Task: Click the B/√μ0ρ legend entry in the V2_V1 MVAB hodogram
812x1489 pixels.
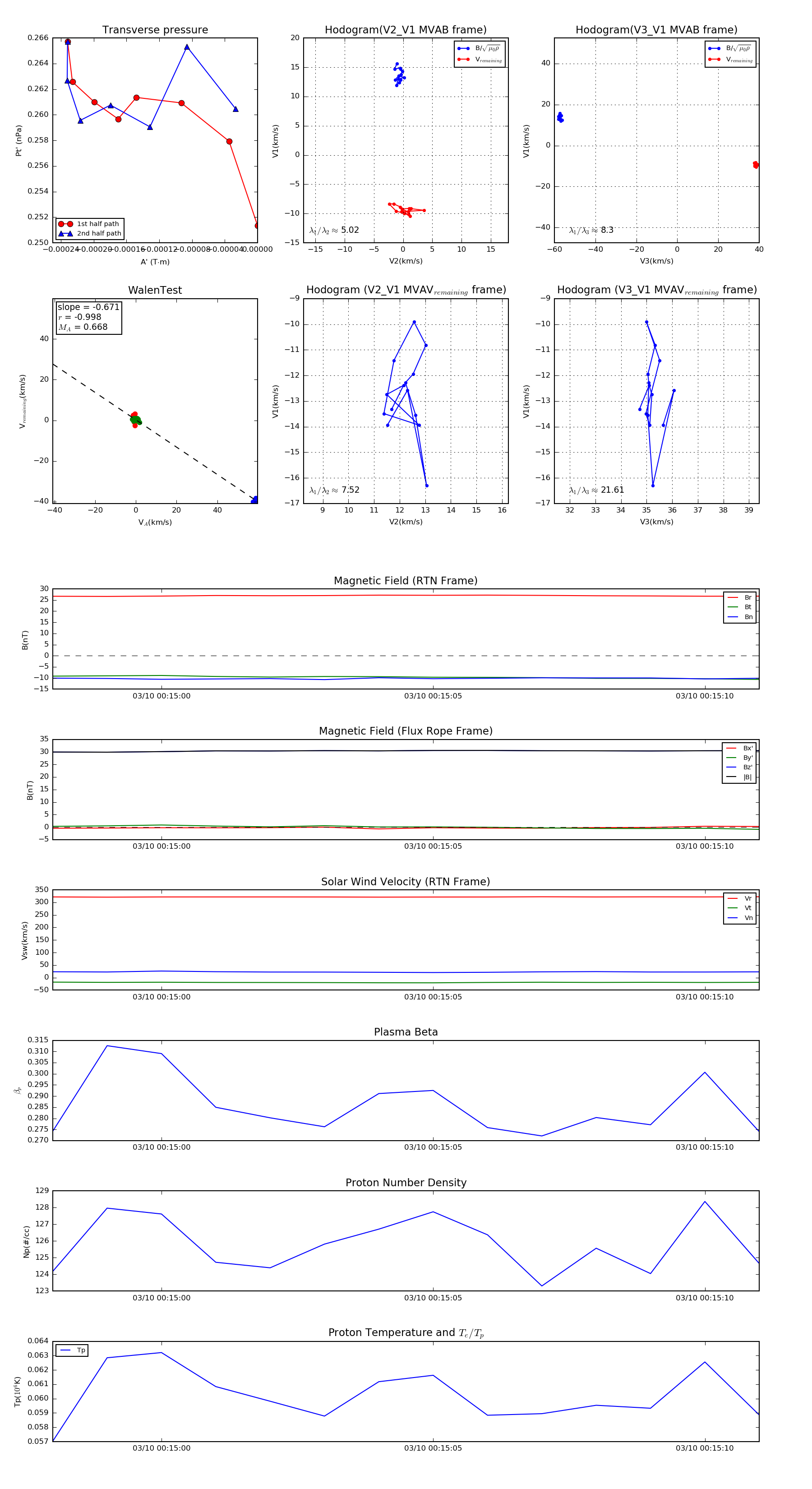Action: 480,49
